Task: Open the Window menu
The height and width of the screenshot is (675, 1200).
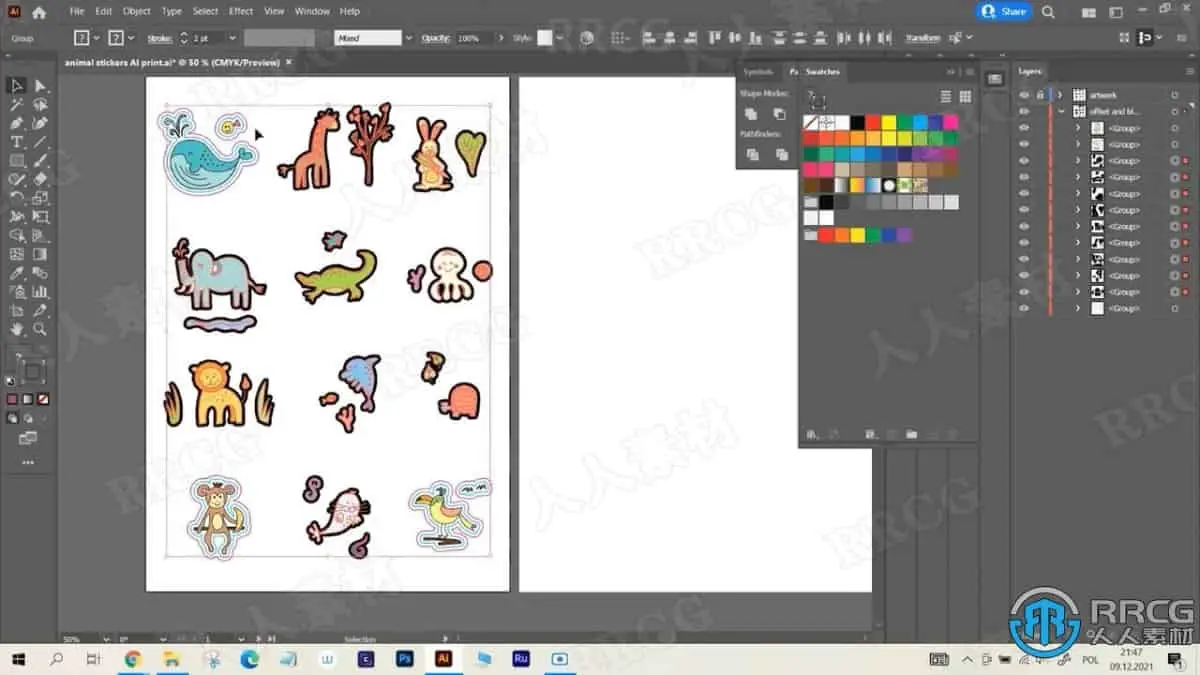Action: point(312,11)
